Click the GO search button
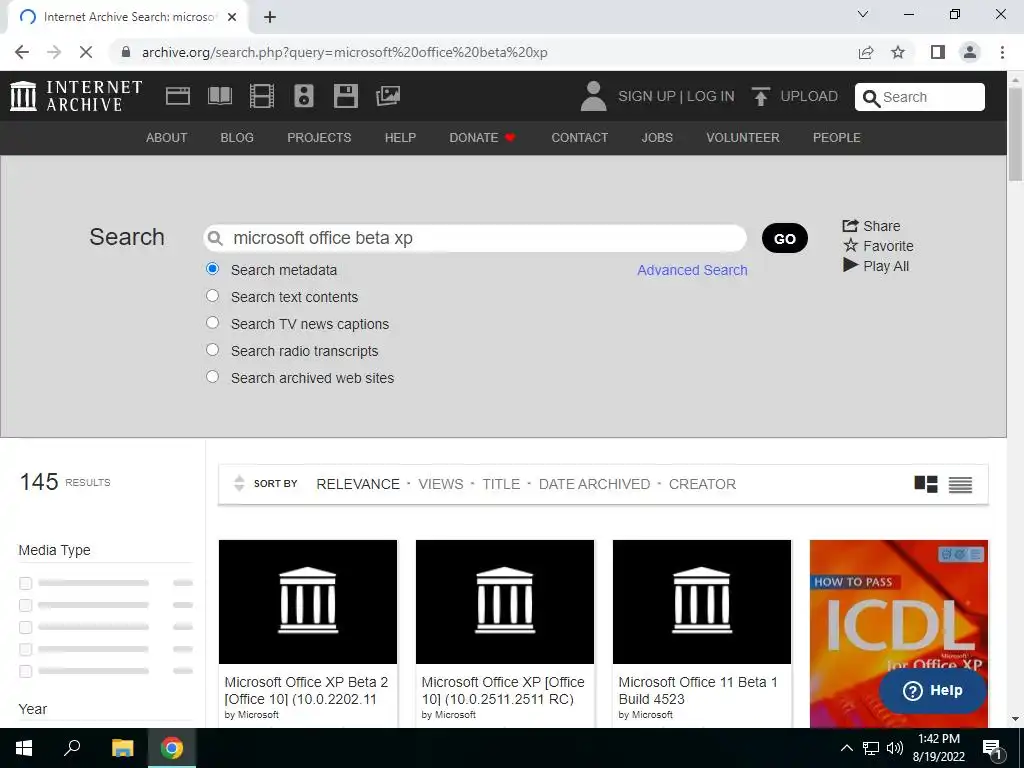1024x768 pixels. point(785,238)
